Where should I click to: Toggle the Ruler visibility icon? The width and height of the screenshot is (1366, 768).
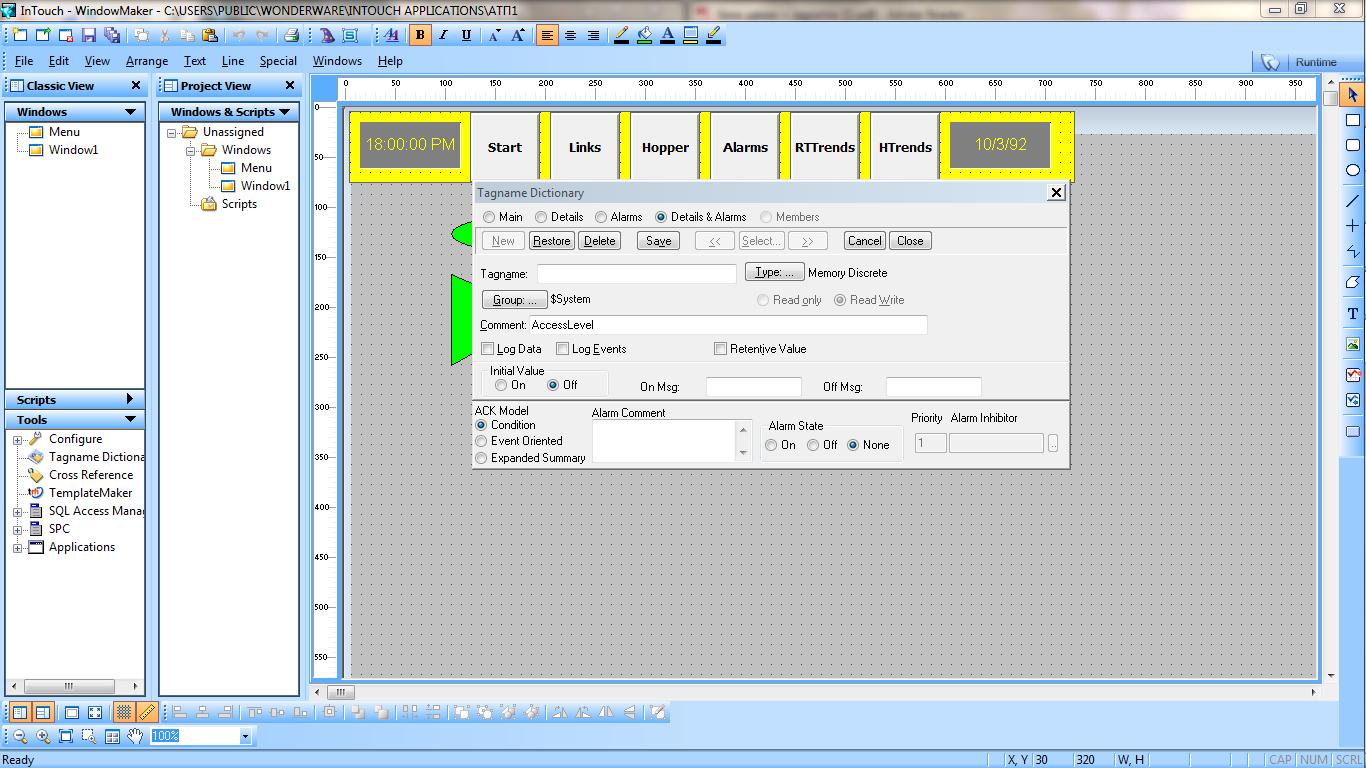click(146, 712)
